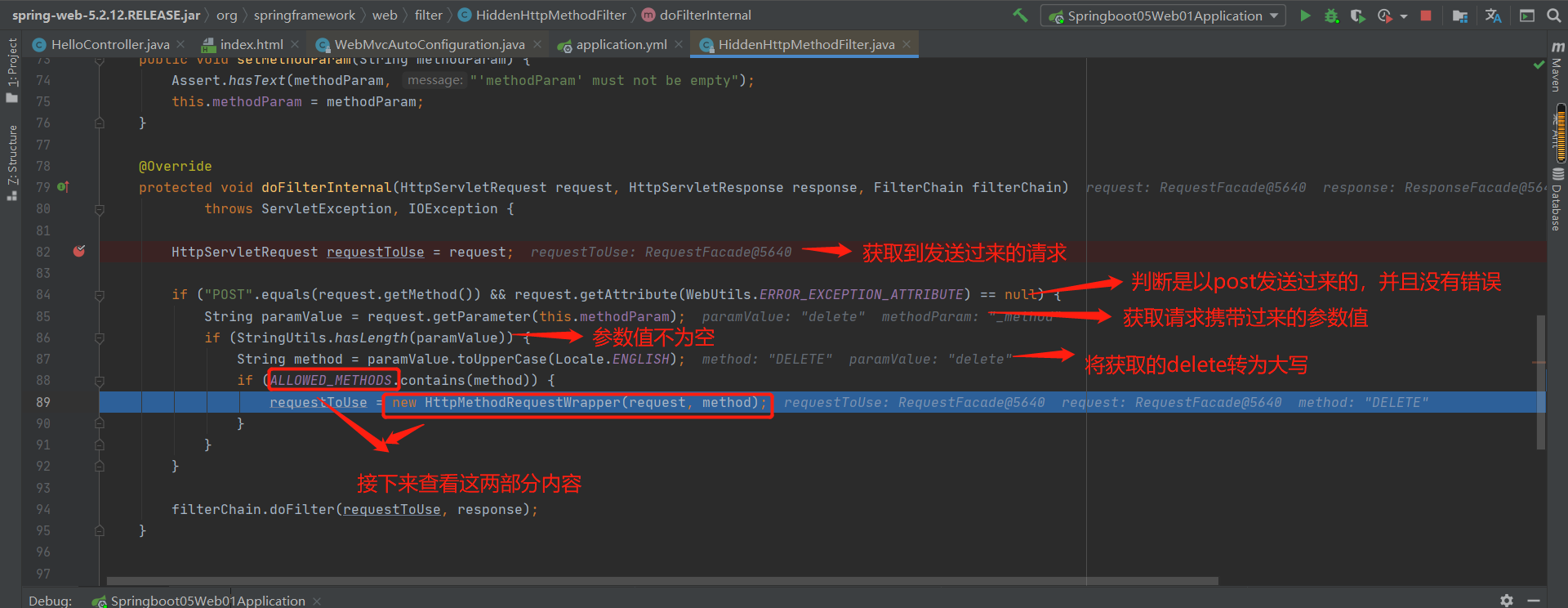The height and width of the screenshot is (608, 1568).
Task: Click line number 89 in gutter
Action: tap(43, 402)
